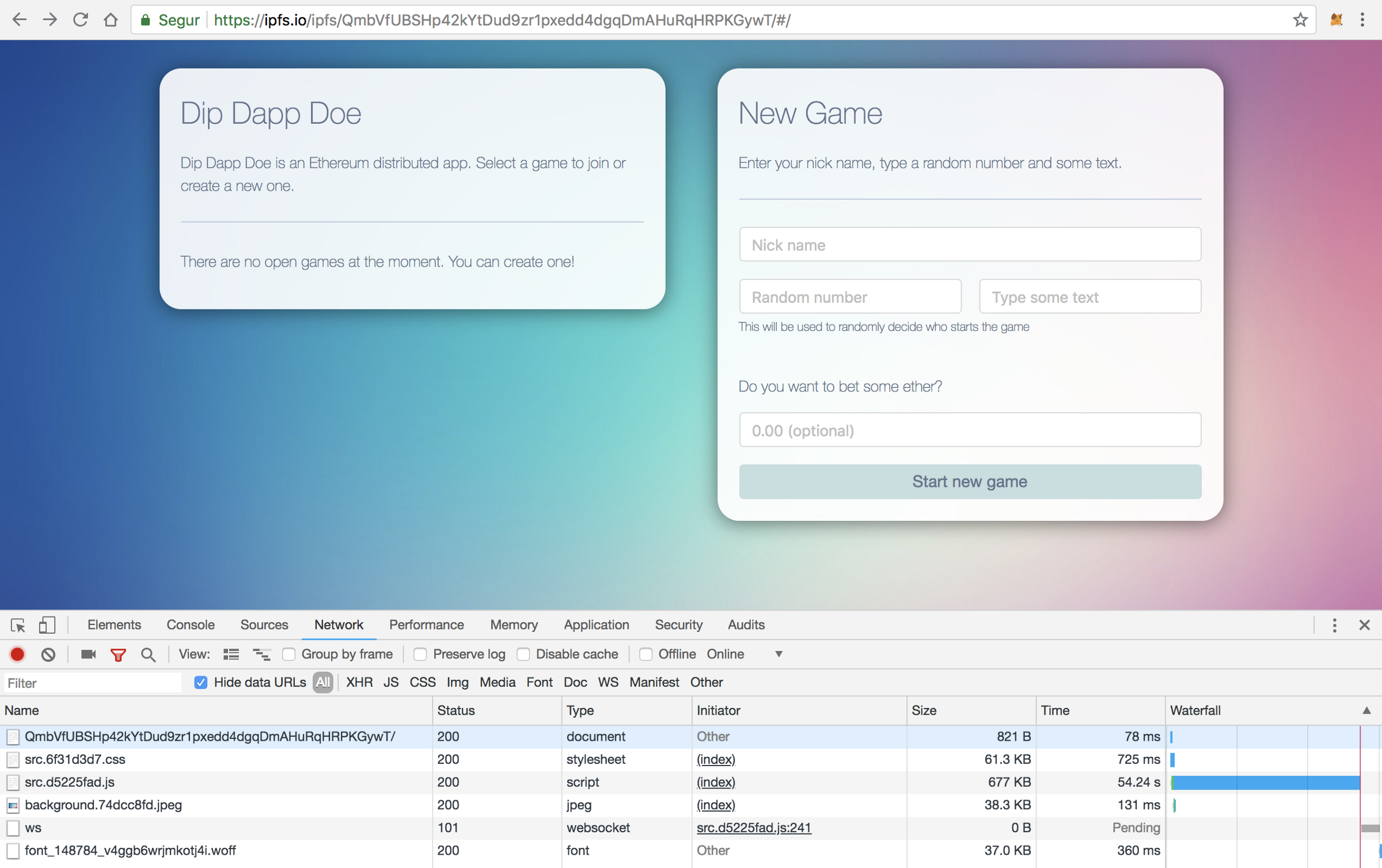Uncheck Hide data URLs

(200, 683)
